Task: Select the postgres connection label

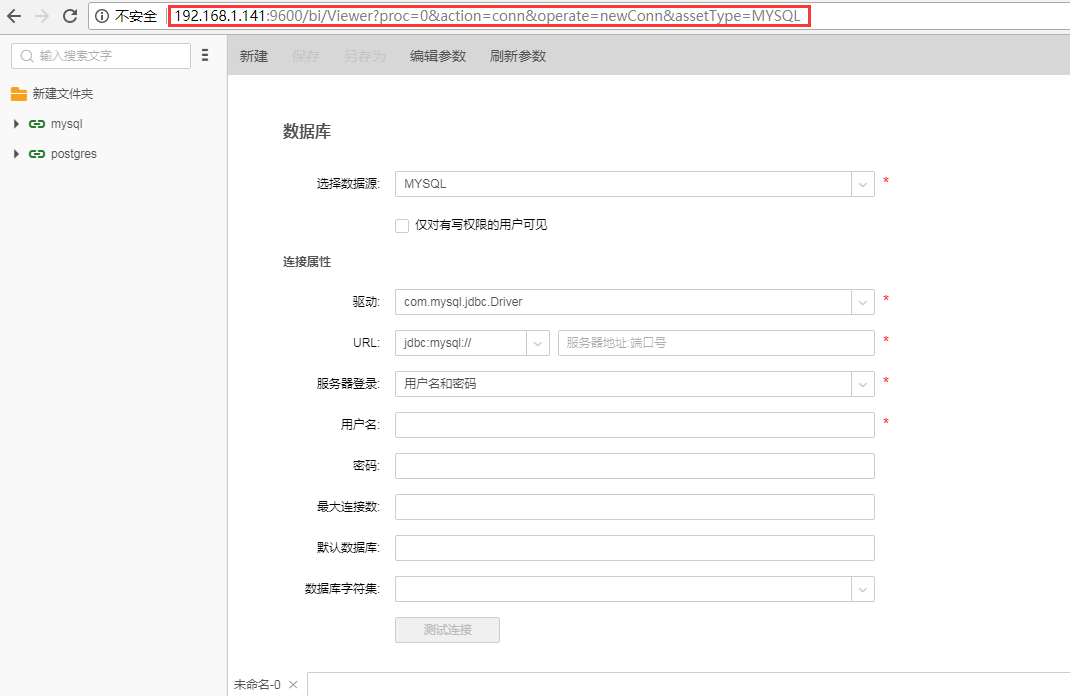Action: pos(74,154)
